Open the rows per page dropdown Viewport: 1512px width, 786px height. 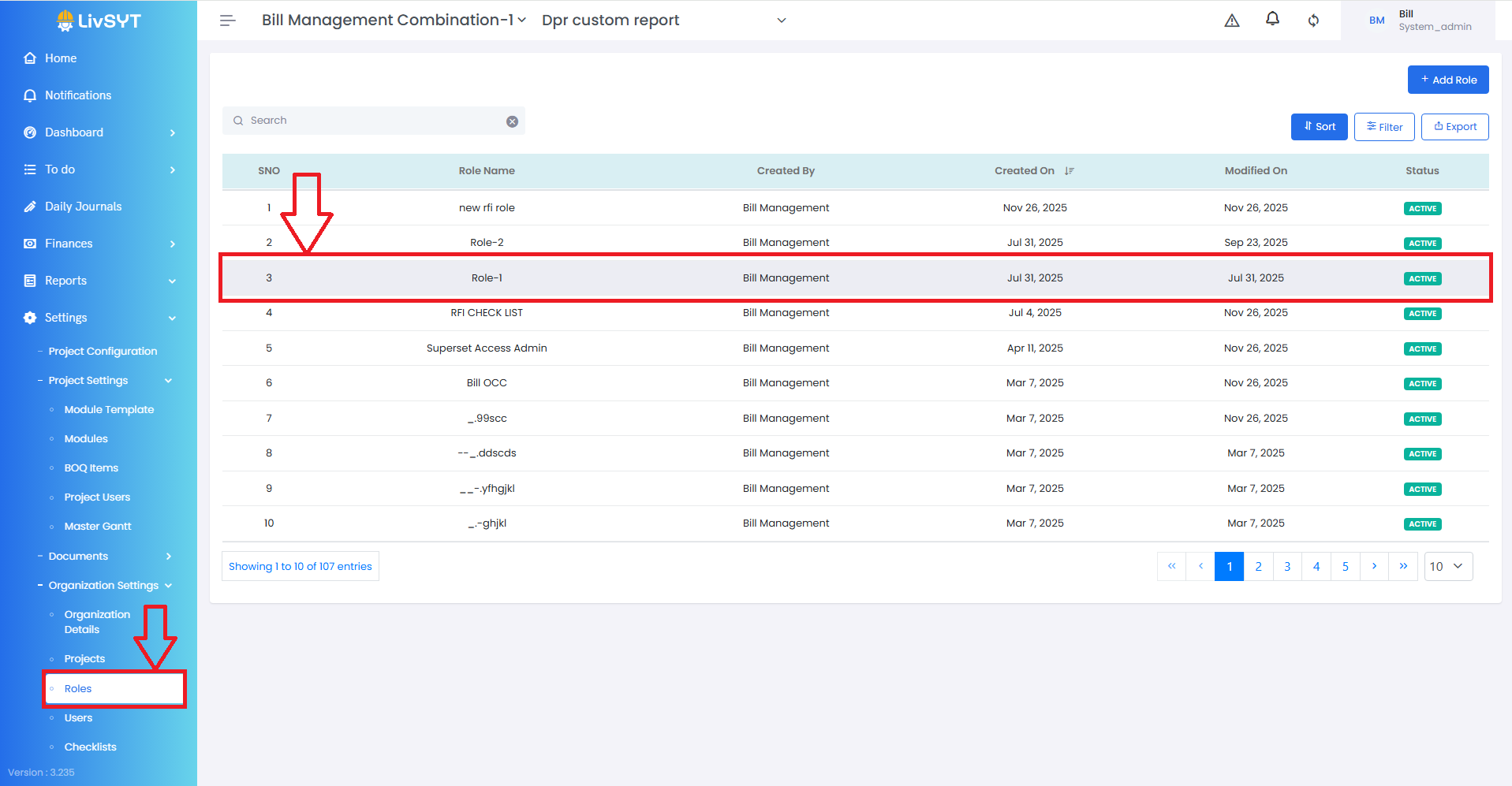pos(1448,566)
